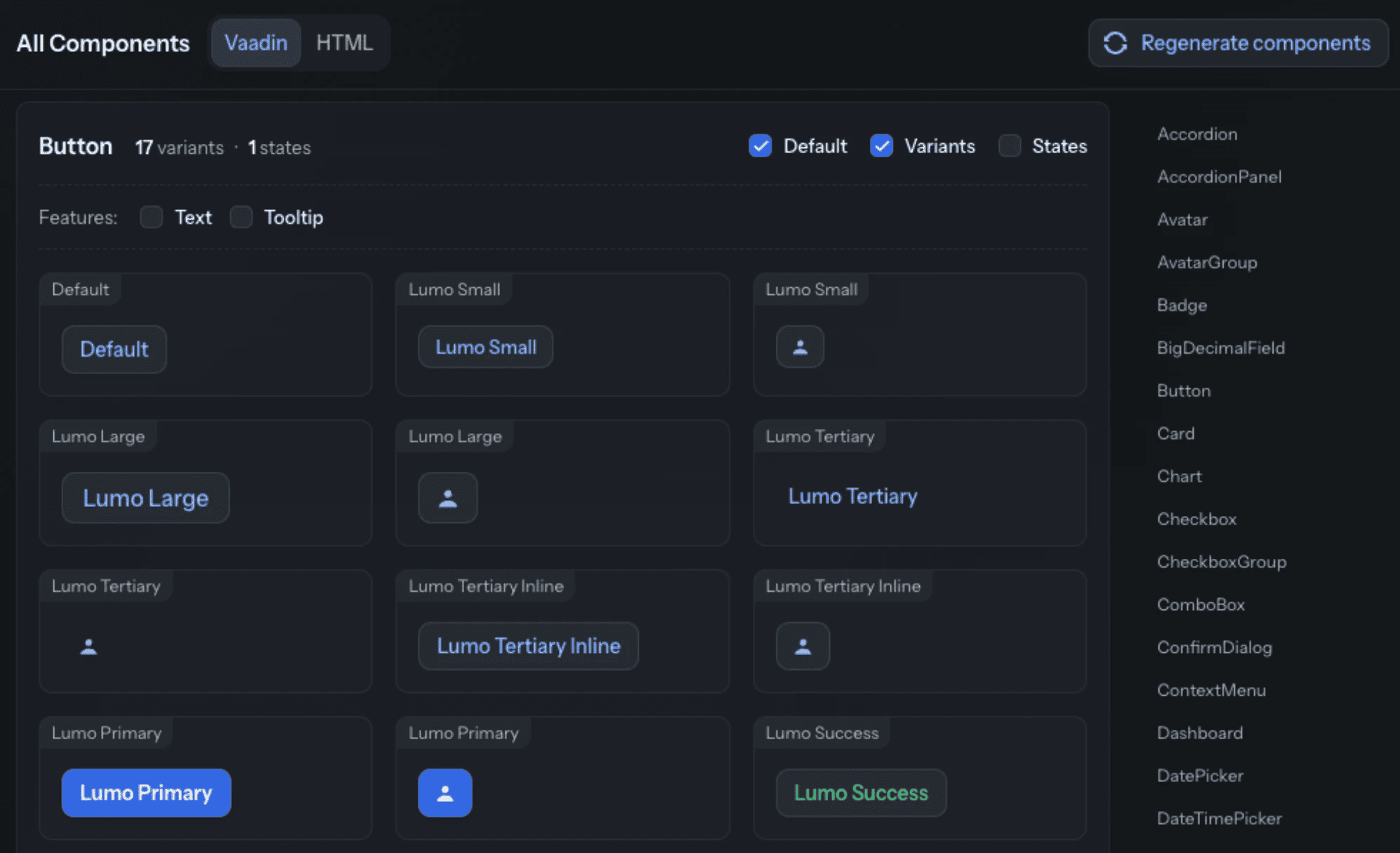This screenshot has height=853, width=1400.
Task: Open Chart in the component list
Action: tap(1180, 477)
